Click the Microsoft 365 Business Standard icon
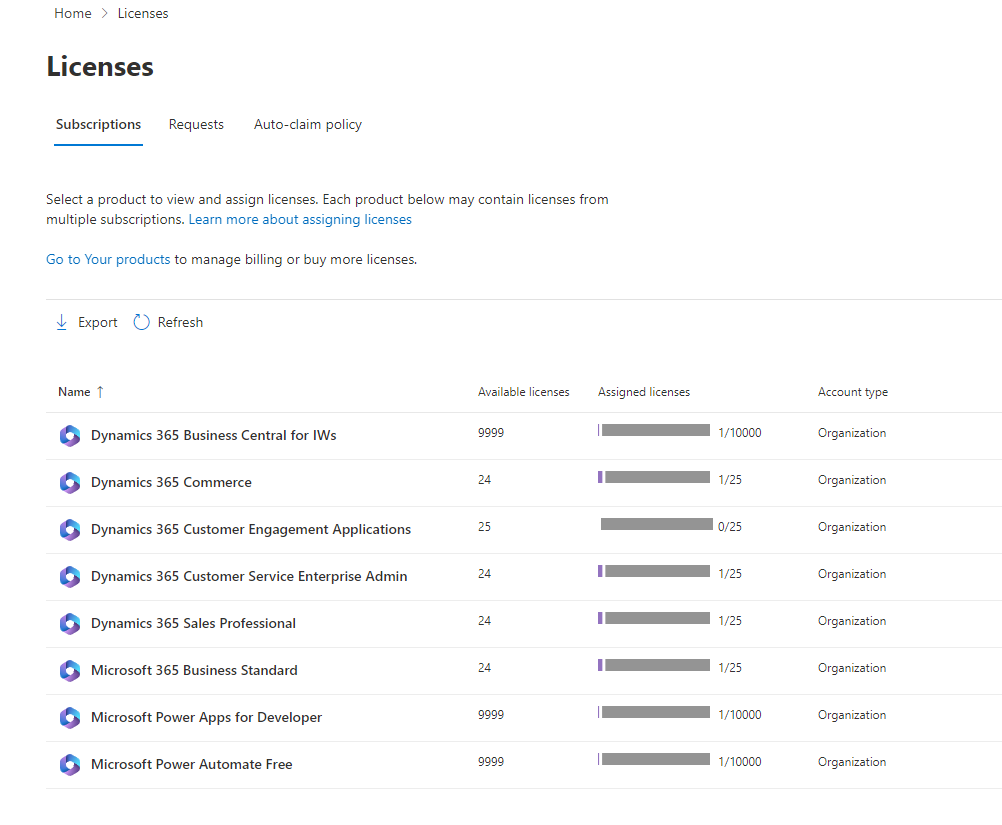 (69, 671)
